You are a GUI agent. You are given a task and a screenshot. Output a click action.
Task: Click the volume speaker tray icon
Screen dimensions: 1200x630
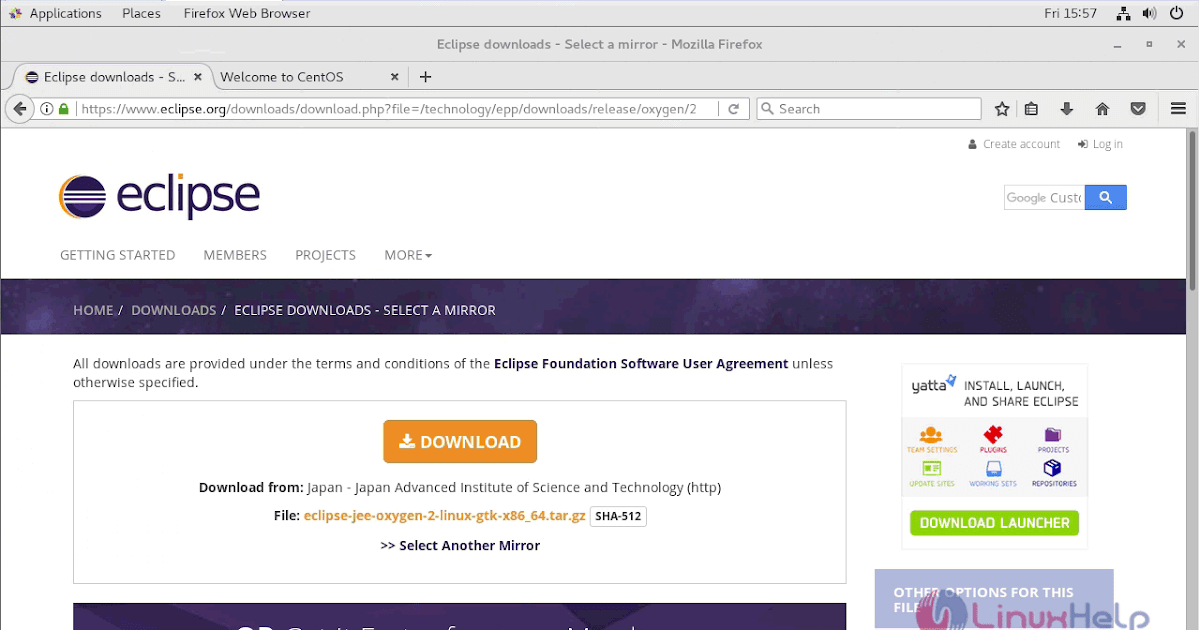1149,13
